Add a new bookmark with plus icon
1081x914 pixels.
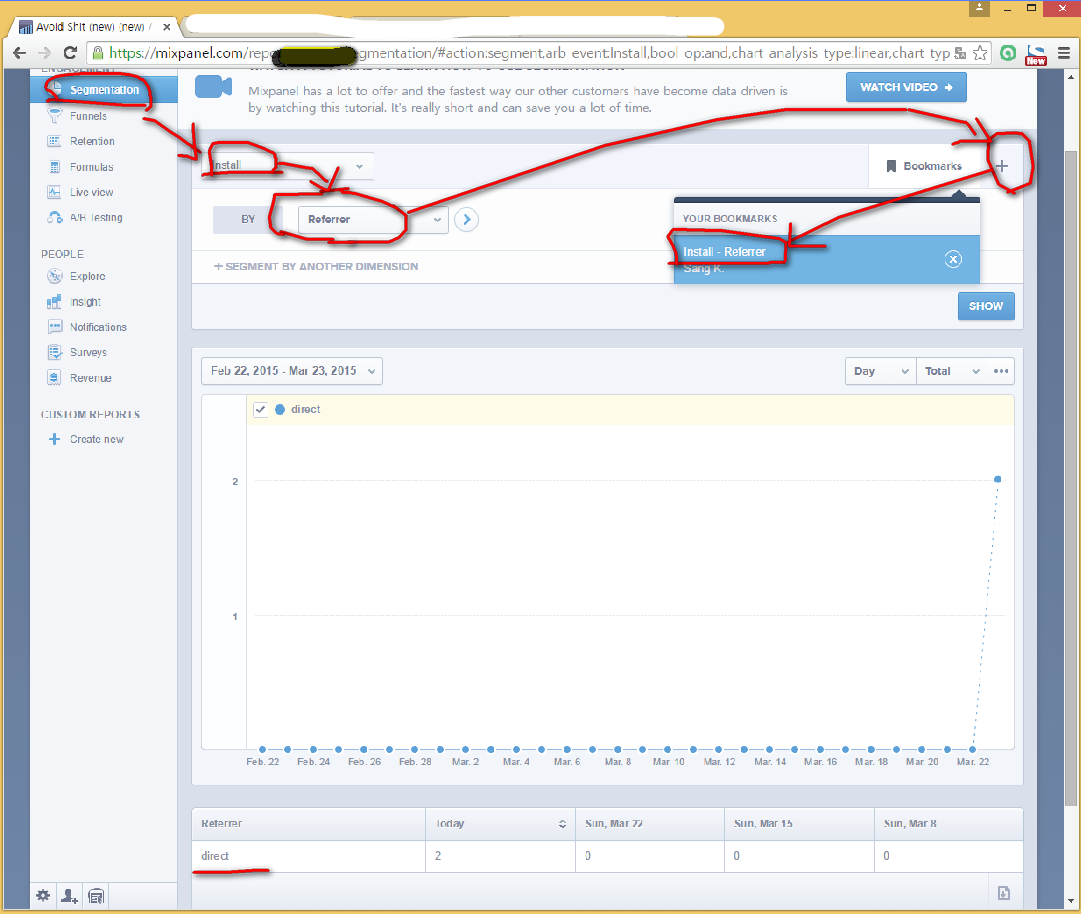(1002, 166)
